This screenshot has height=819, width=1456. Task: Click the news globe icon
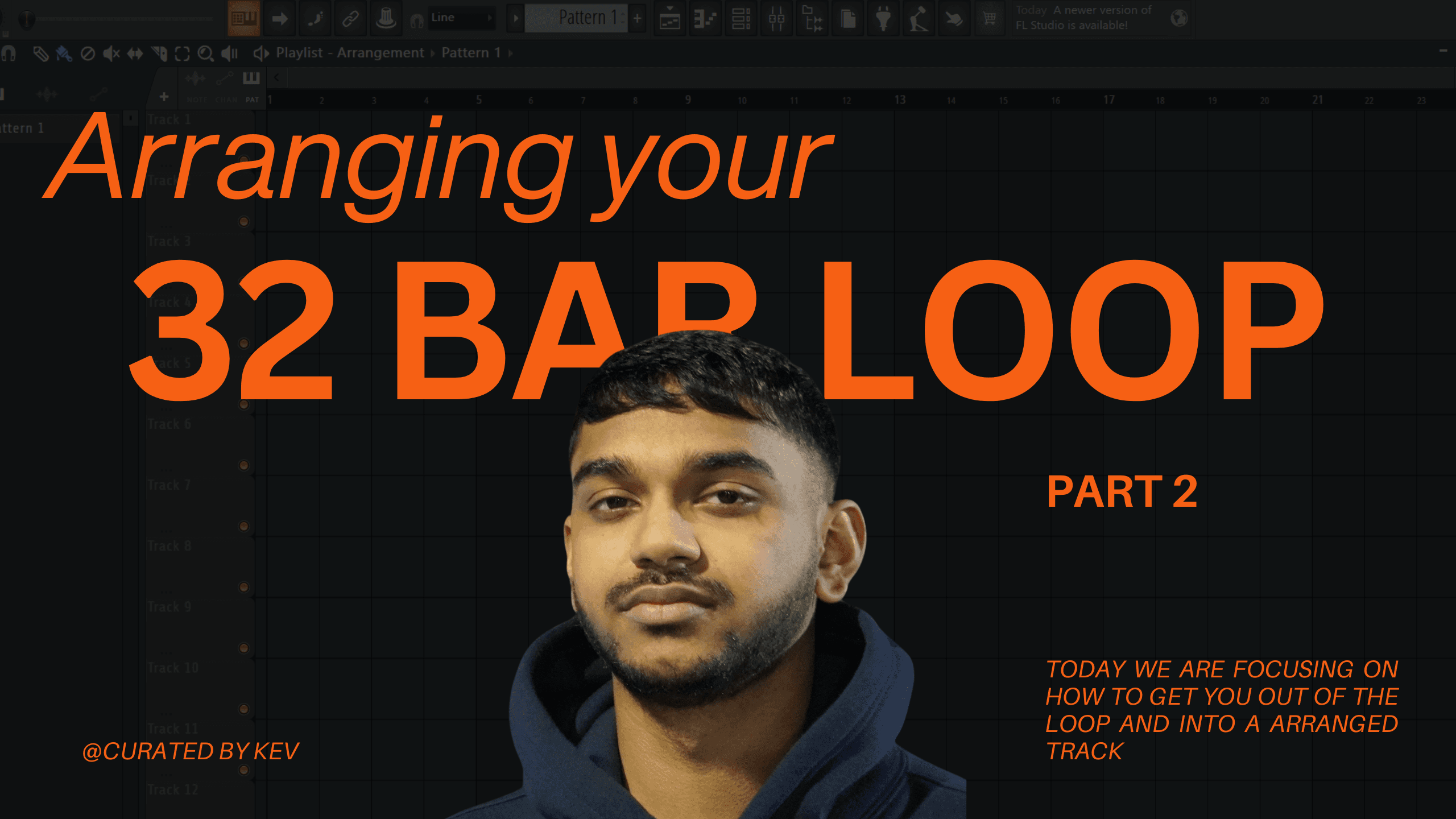click(x=1180, y=18)
